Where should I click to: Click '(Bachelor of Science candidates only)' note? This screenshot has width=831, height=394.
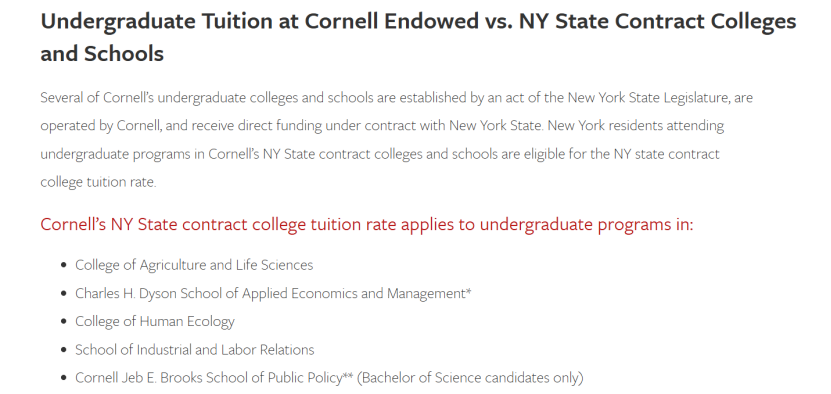[470, 378]
